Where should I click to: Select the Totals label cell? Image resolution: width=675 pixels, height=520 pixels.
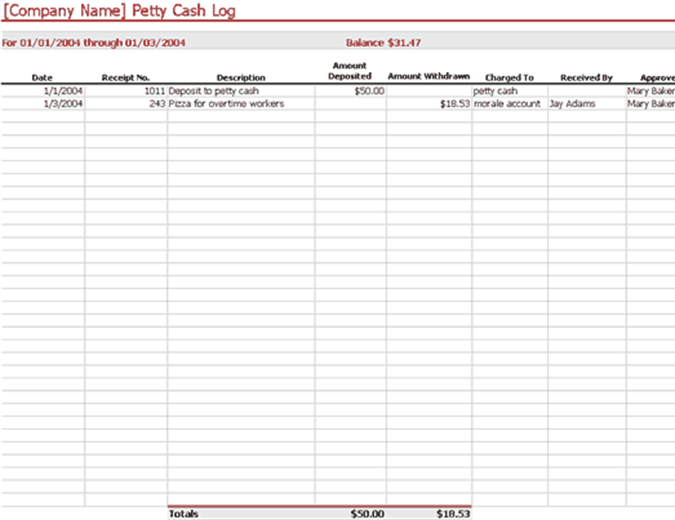point(184,514)
